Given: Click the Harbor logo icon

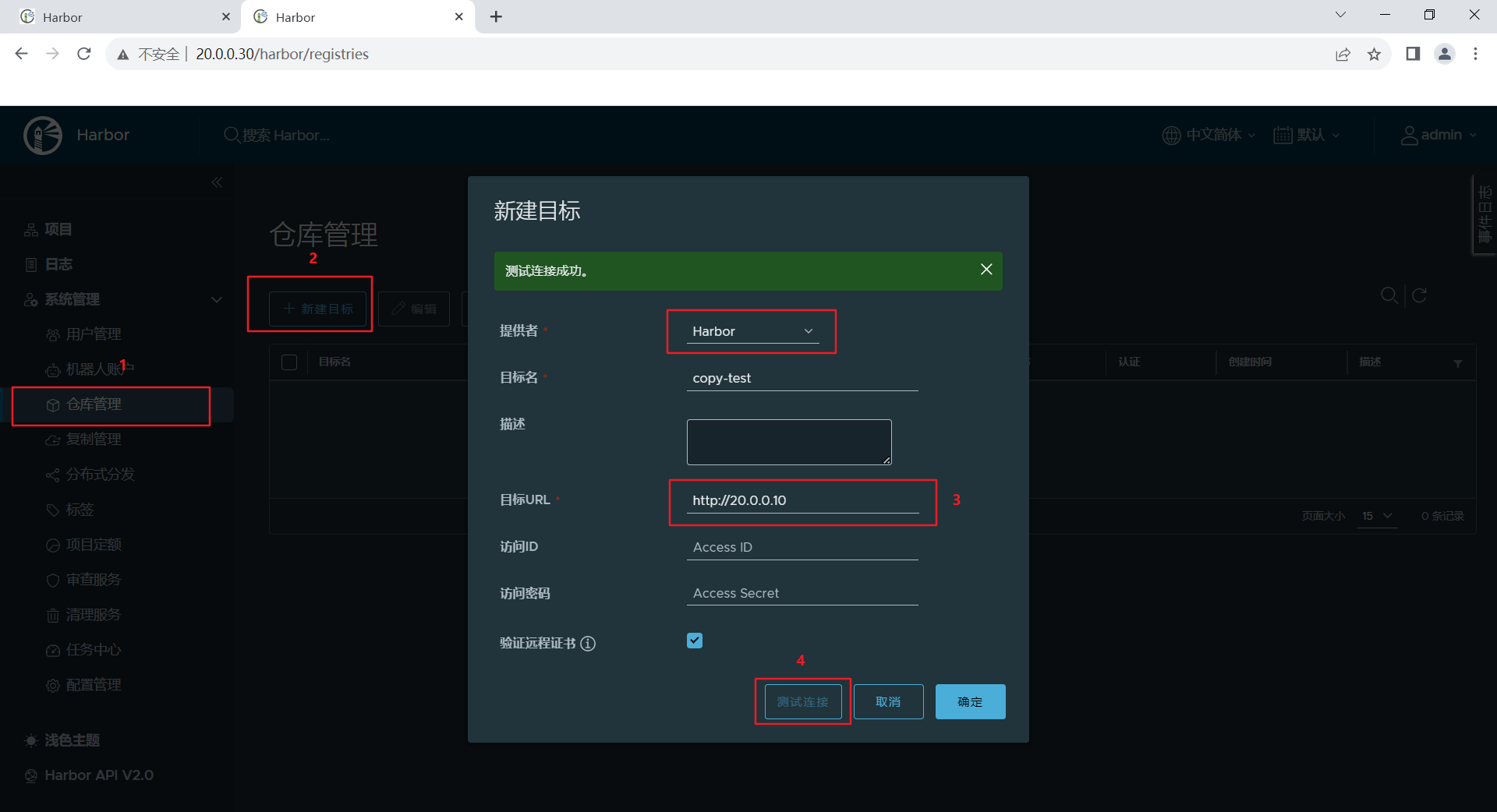Looking at the screenshot, I should click(43, 136).
